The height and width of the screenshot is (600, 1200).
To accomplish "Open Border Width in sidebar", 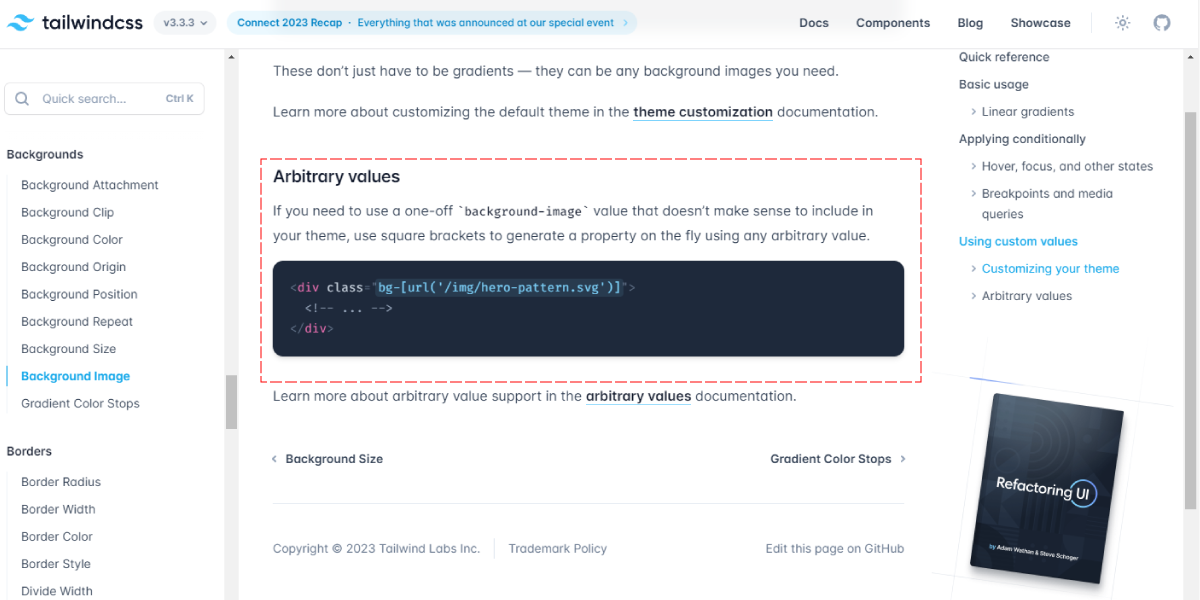I will point(58,509).
